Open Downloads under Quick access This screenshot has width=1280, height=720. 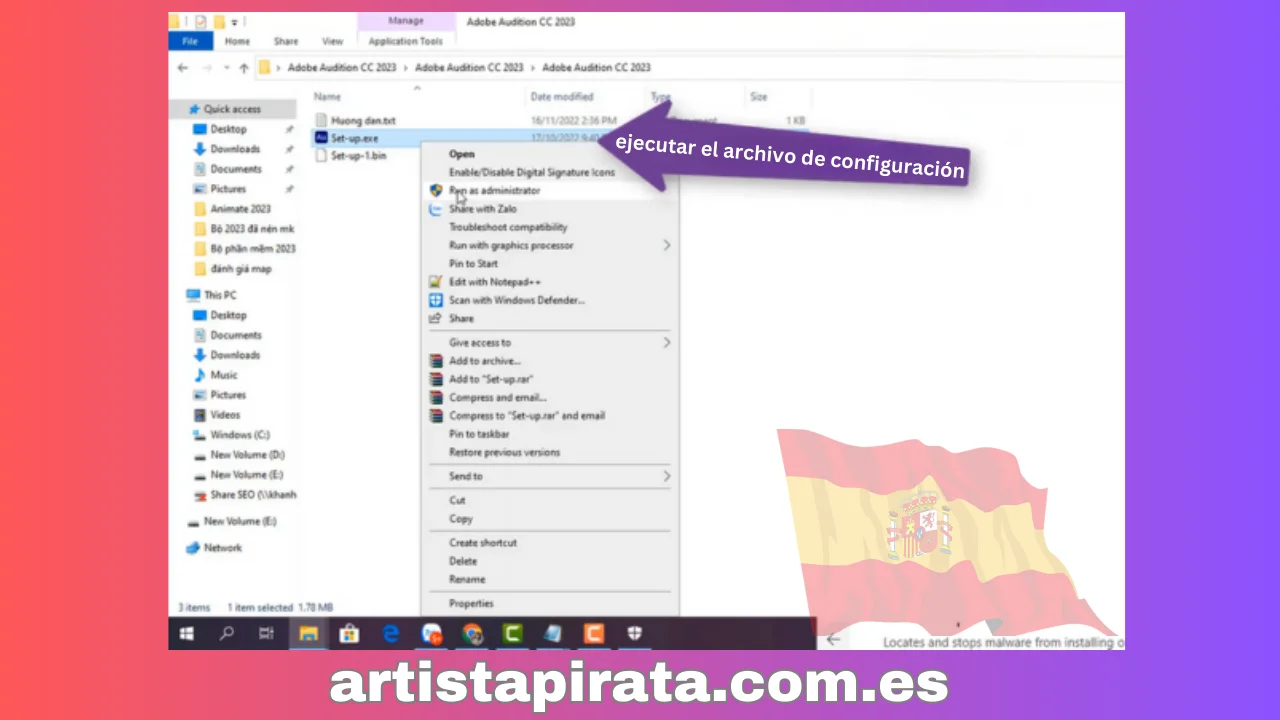point(235,149)
